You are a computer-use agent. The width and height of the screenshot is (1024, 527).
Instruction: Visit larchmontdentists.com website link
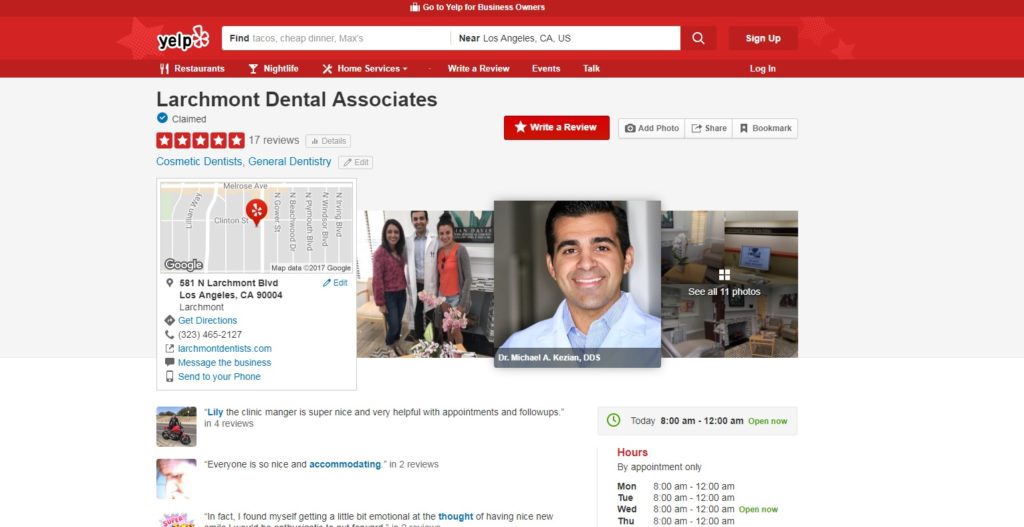(225, 349)
